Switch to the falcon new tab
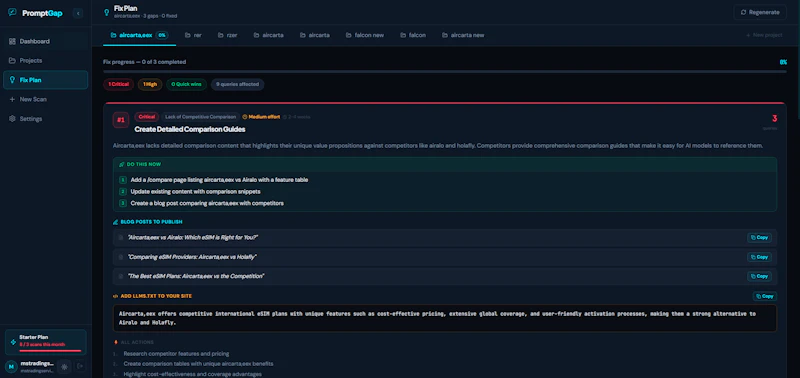 pyautogui.click(x=365, y=35)
